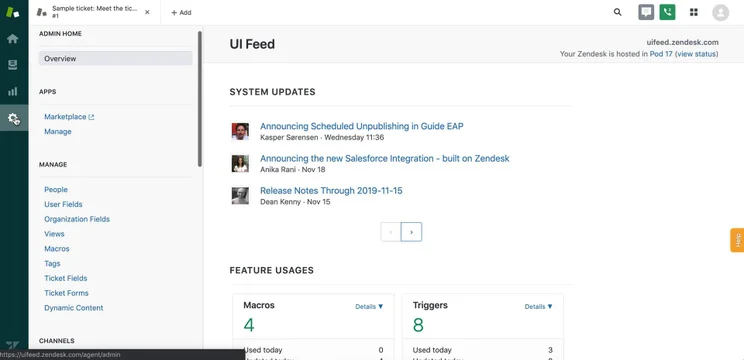
Task: Click the search magnifier icon
Action: coord(617,12)
